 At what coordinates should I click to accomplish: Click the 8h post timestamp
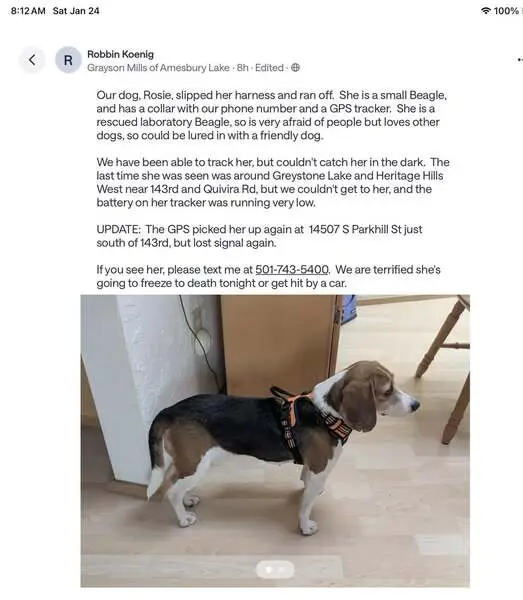[243, 68]
